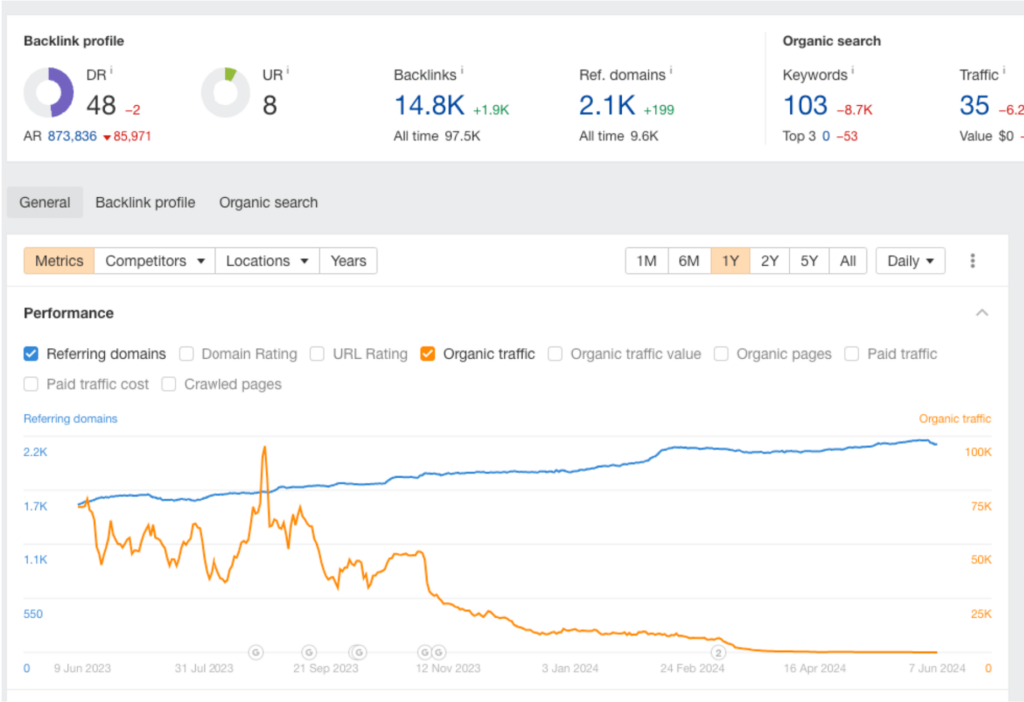Open the three-dot options menu
This screenshot has width=1024, height=702.
[x=972, y=260]
